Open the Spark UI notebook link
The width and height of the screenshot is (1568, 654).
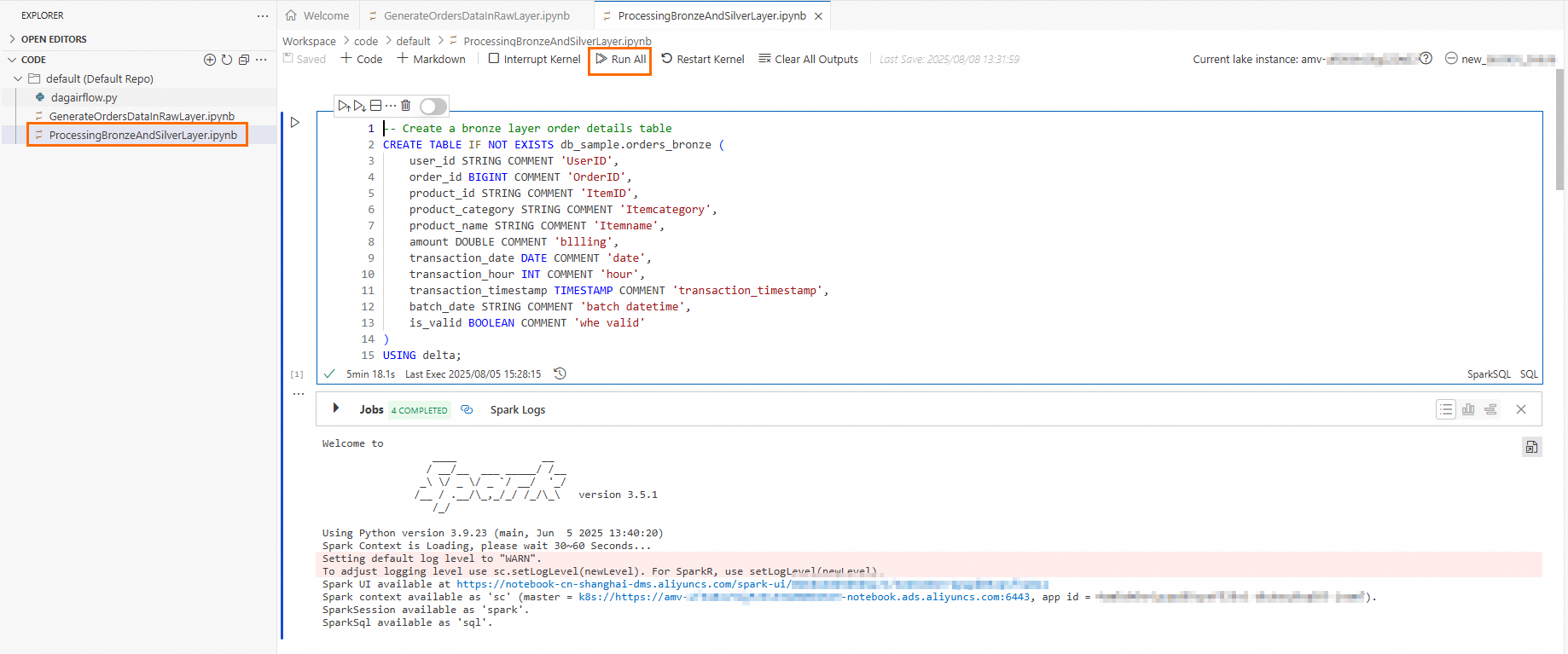(x=752, y=584)
